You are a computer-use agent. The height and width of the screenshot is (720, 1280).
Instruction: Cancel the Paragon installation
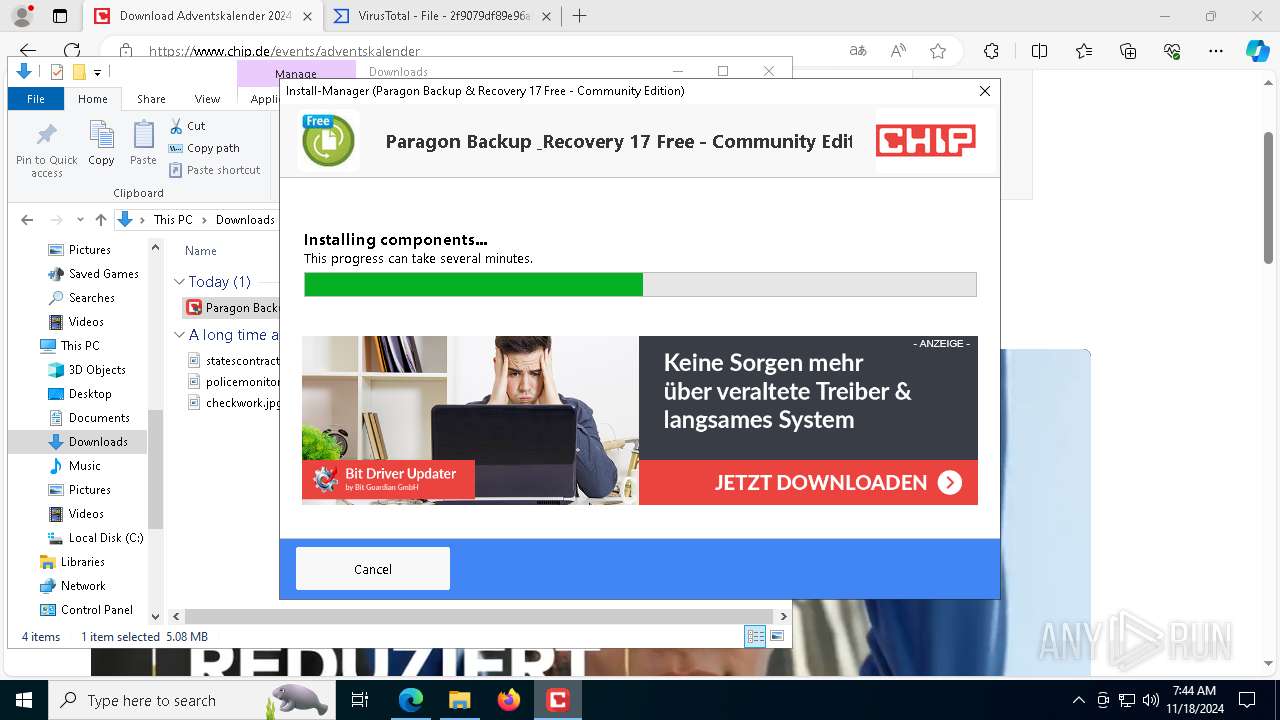coord(373,568)
